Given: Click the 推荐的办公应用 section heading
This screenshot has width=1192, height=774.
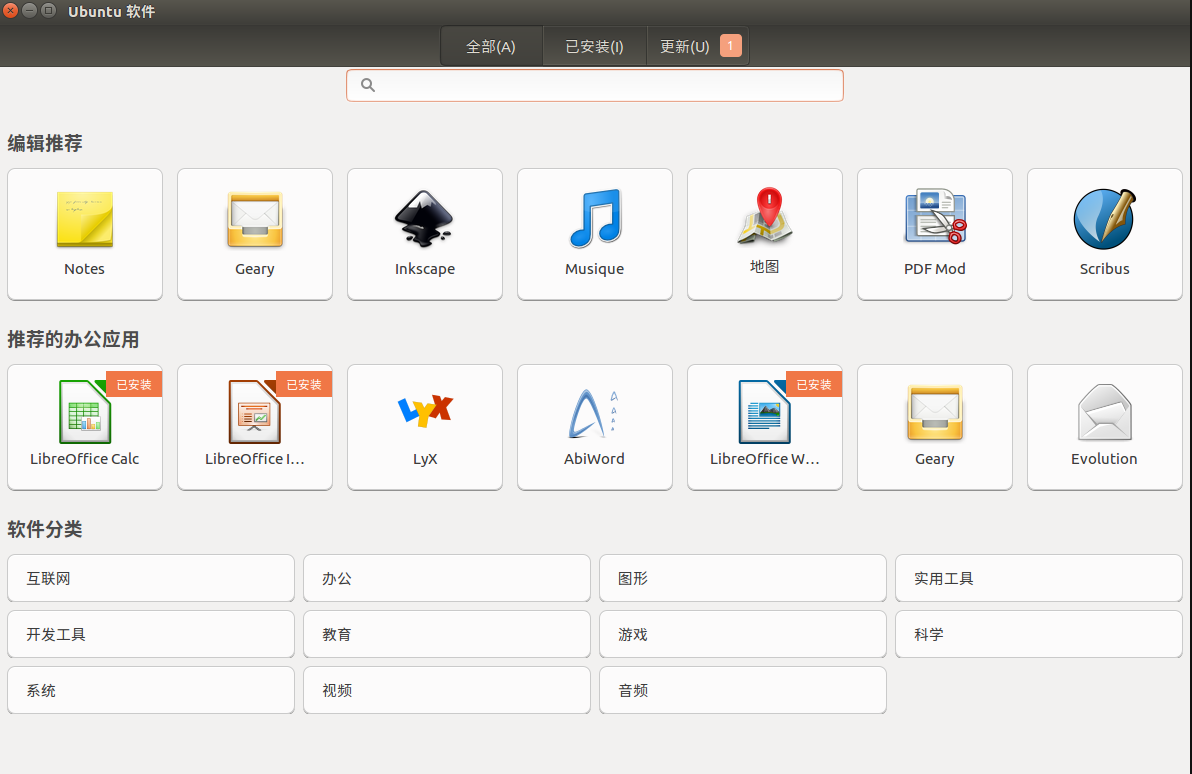Looking at the screenshot, I should tap(73, 339).
